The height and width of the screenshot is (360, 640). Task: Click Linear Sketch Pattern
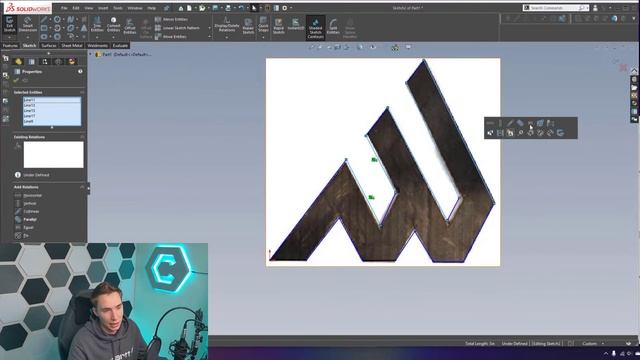tap(177, 28)
